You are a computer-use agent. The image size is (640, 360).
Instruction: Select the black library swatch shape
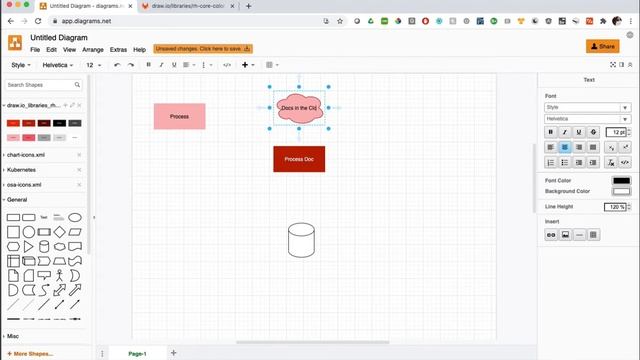point(59,123)
